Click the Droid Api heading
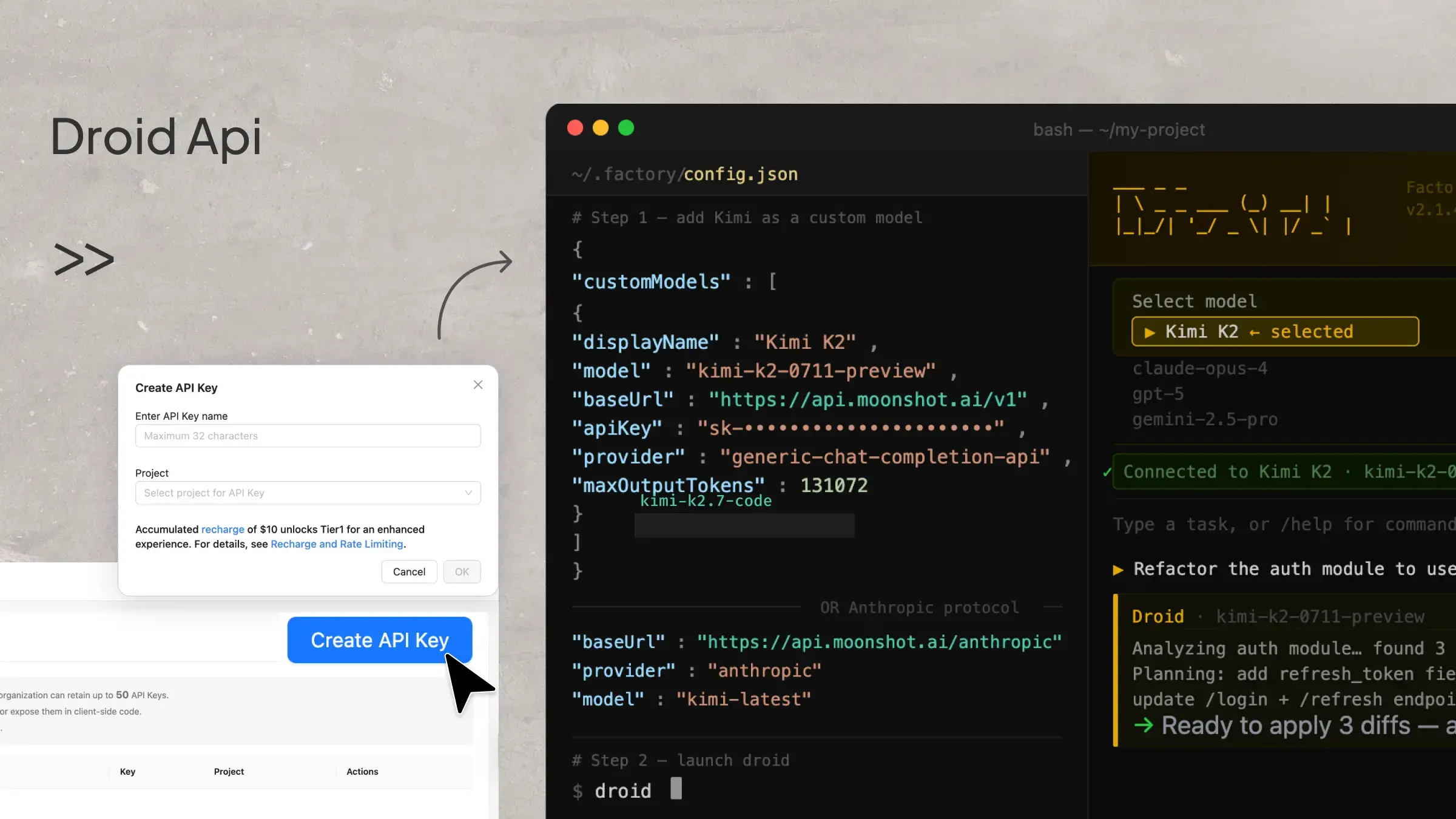The image size is (1456, 819). [156, 137]
